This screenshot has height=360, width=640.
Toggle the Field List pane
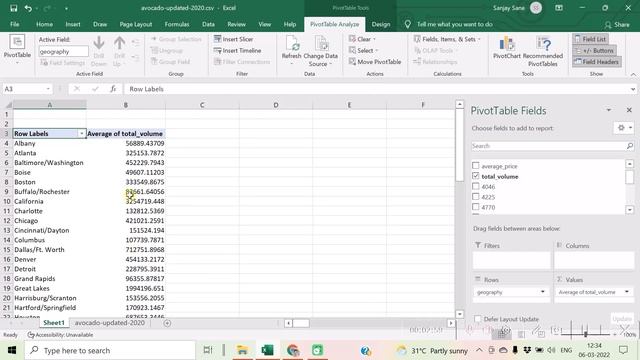tap(590, 39)
